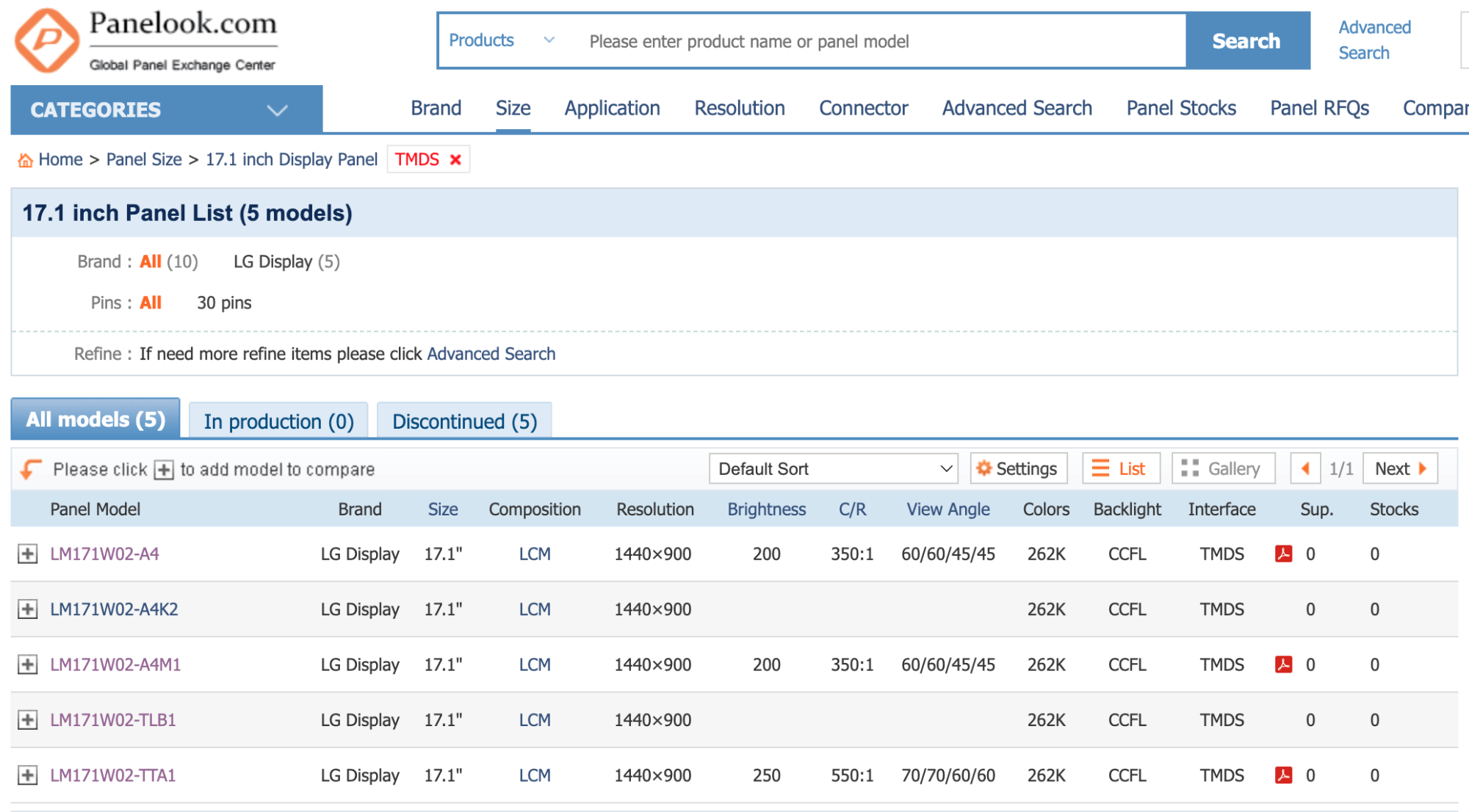The image size is (1469, 812).
Task: Add LM171W02-A4M1 to compare with plus icon
Action: (27, 664)
